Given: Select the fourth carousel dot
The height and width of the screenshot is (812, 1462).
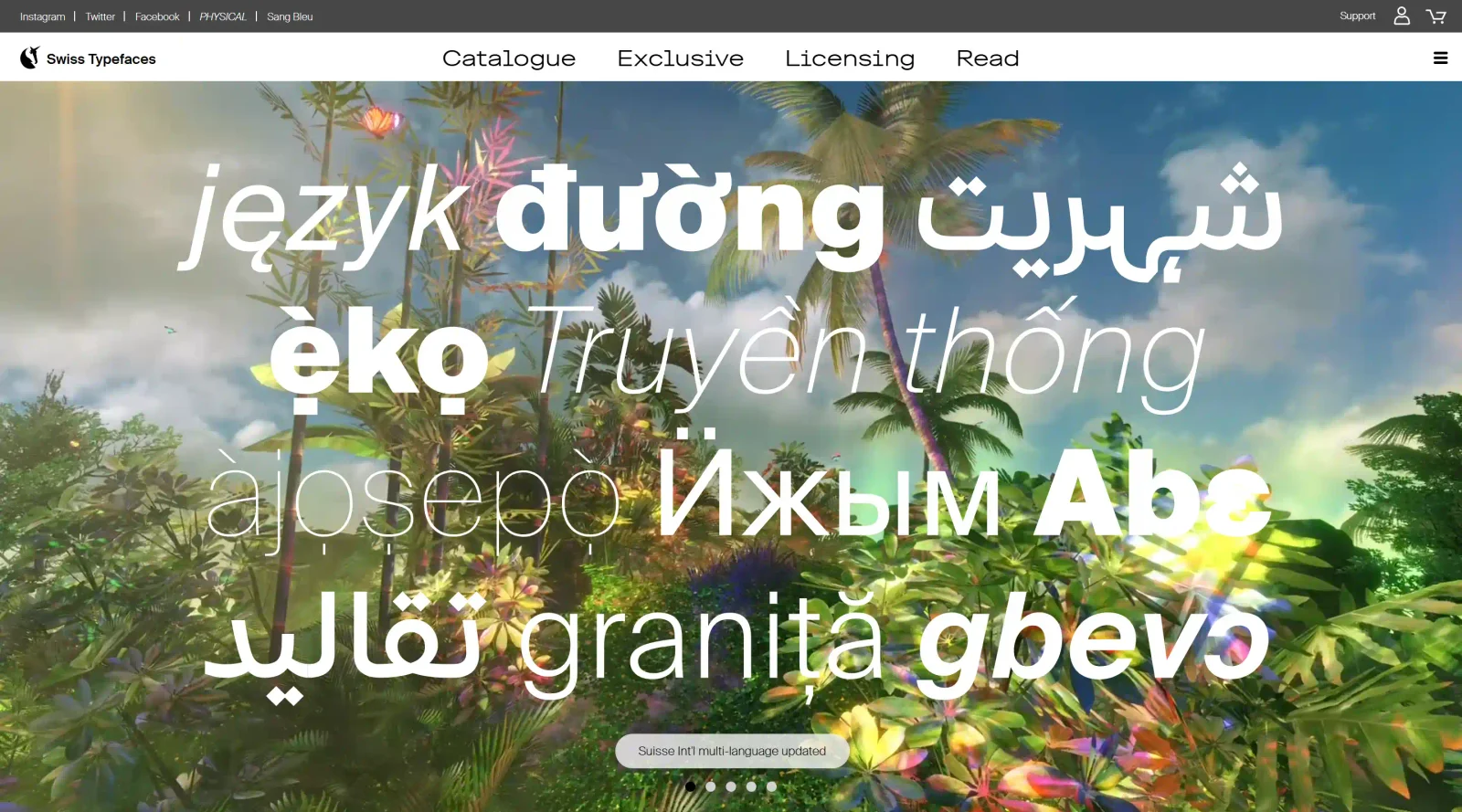Looking at the screenshot, I should pos(751,786).
